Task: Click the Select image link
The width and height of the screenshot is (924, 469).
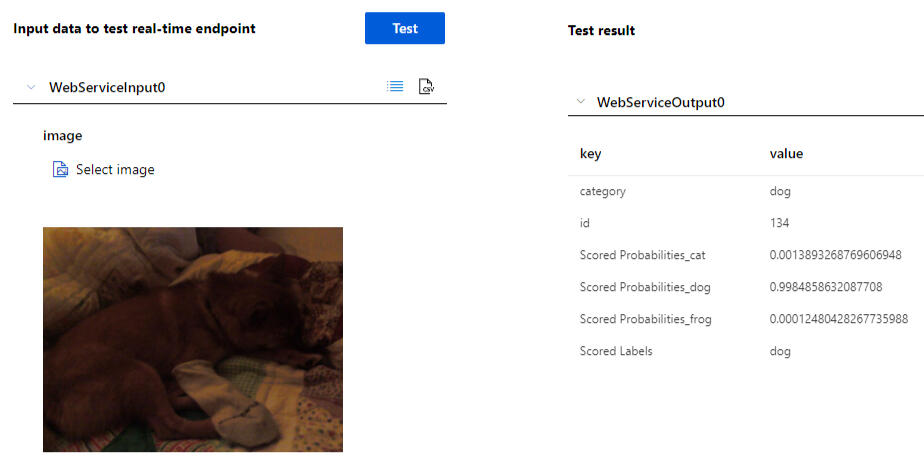Action: (x=115, y=170)
